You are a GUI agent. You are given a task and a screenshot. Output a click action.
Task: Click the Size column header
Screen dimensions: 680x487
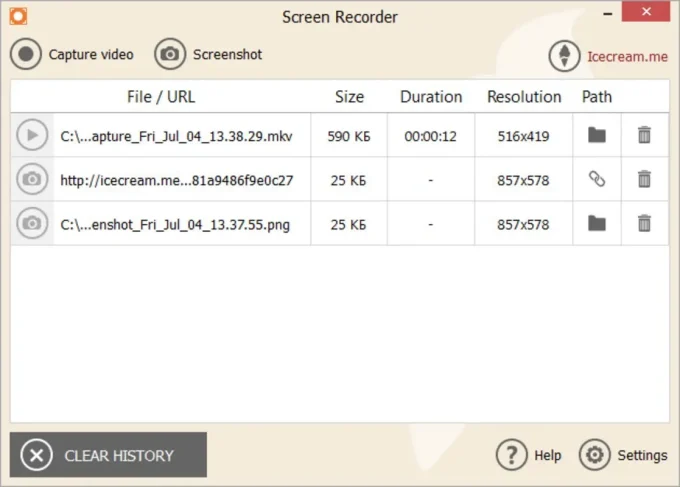[x=349, y=97]
